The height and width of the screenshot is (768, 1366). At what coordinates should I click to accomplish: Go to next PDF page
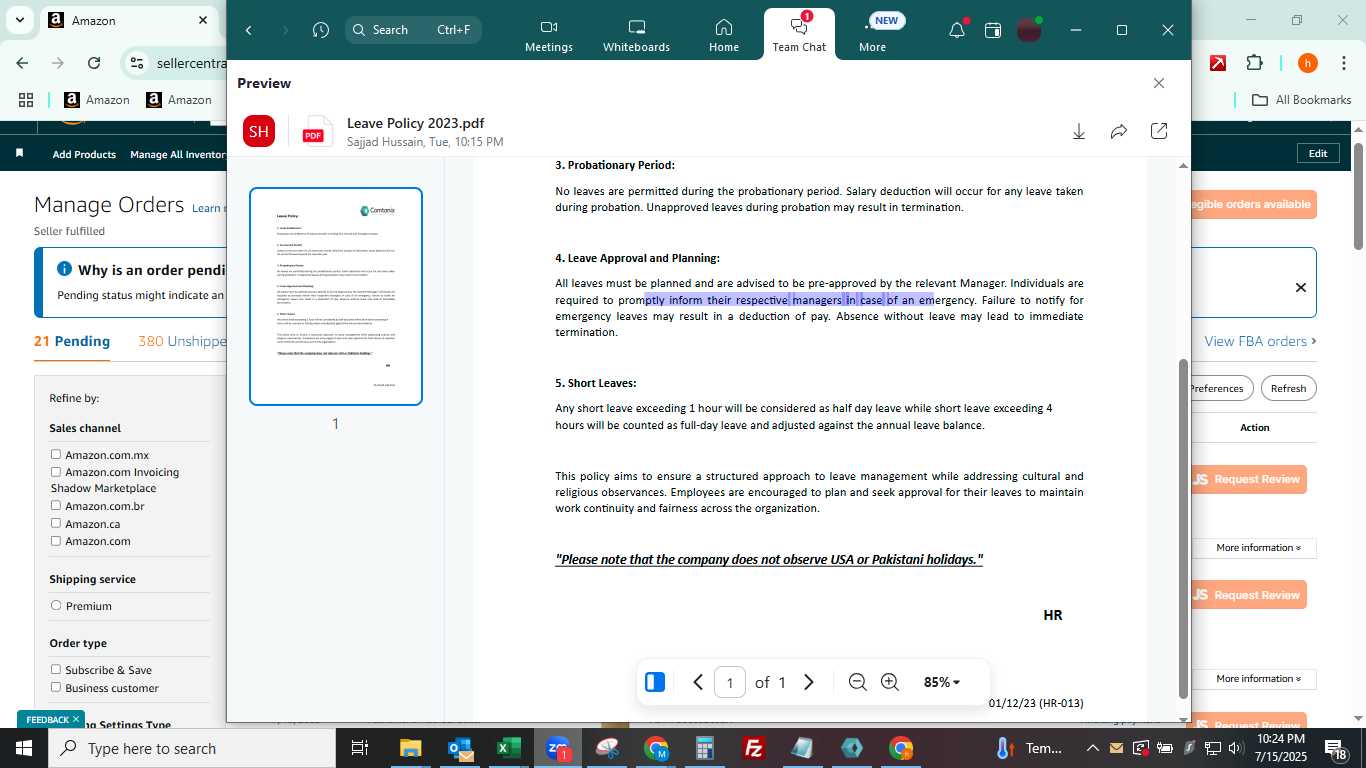[x=809, y=682]
